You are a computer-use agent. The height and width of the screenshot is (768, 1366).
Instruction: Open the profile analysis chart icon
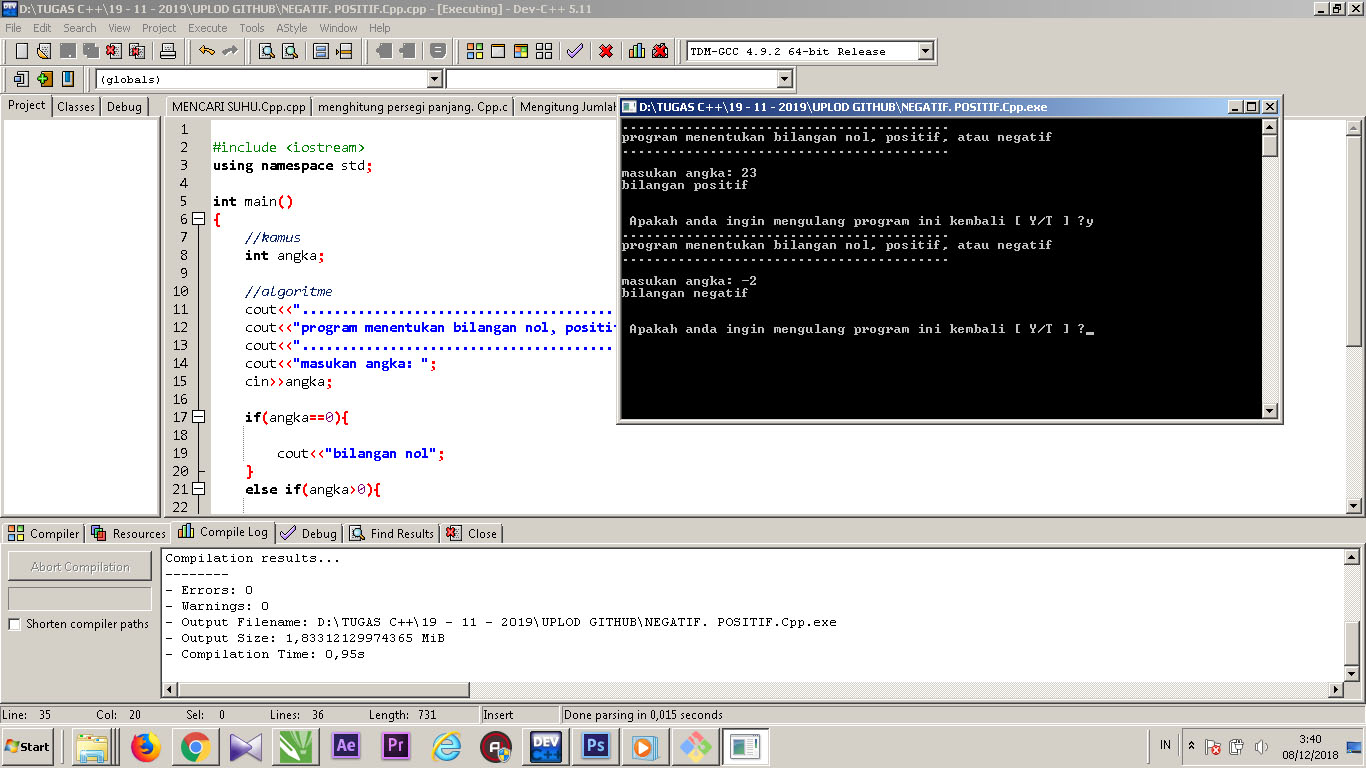pos(636,50)
